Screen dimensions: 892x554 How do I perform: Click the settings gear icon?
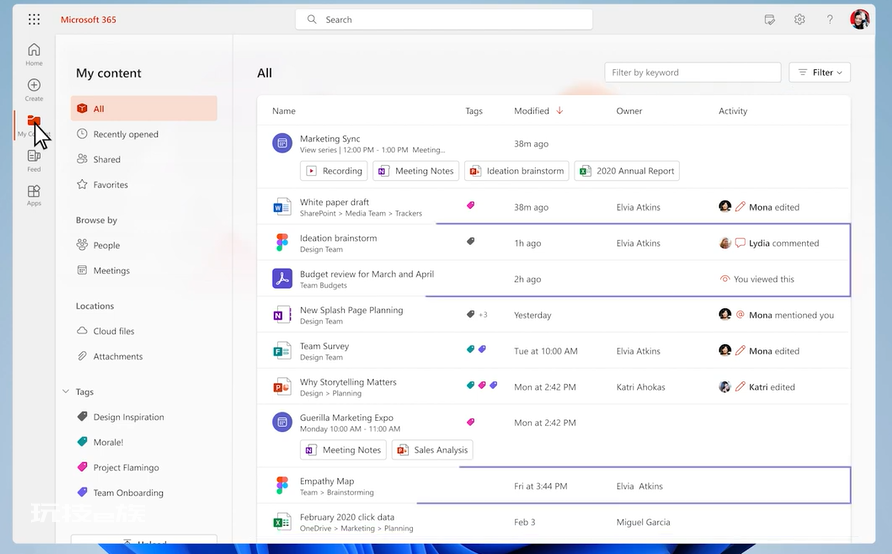click(799, 19)
